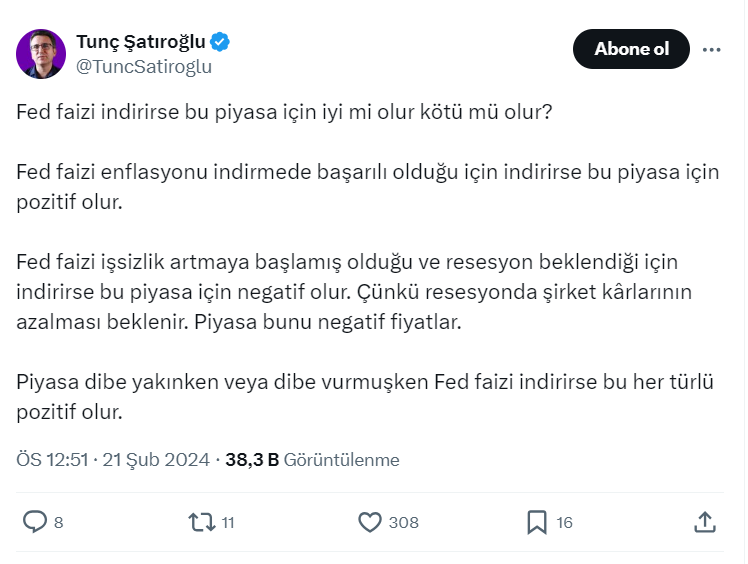Bookmark this tweet using the bookmark icon
Viewport: 748px width, 564px height.
537,521
